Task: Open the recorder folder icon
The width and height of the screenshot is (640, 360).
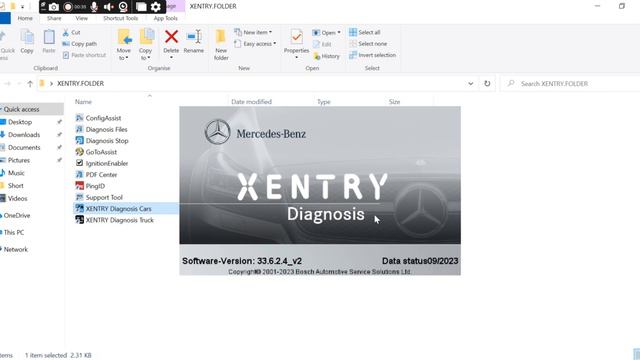Action: coord(141,7)
